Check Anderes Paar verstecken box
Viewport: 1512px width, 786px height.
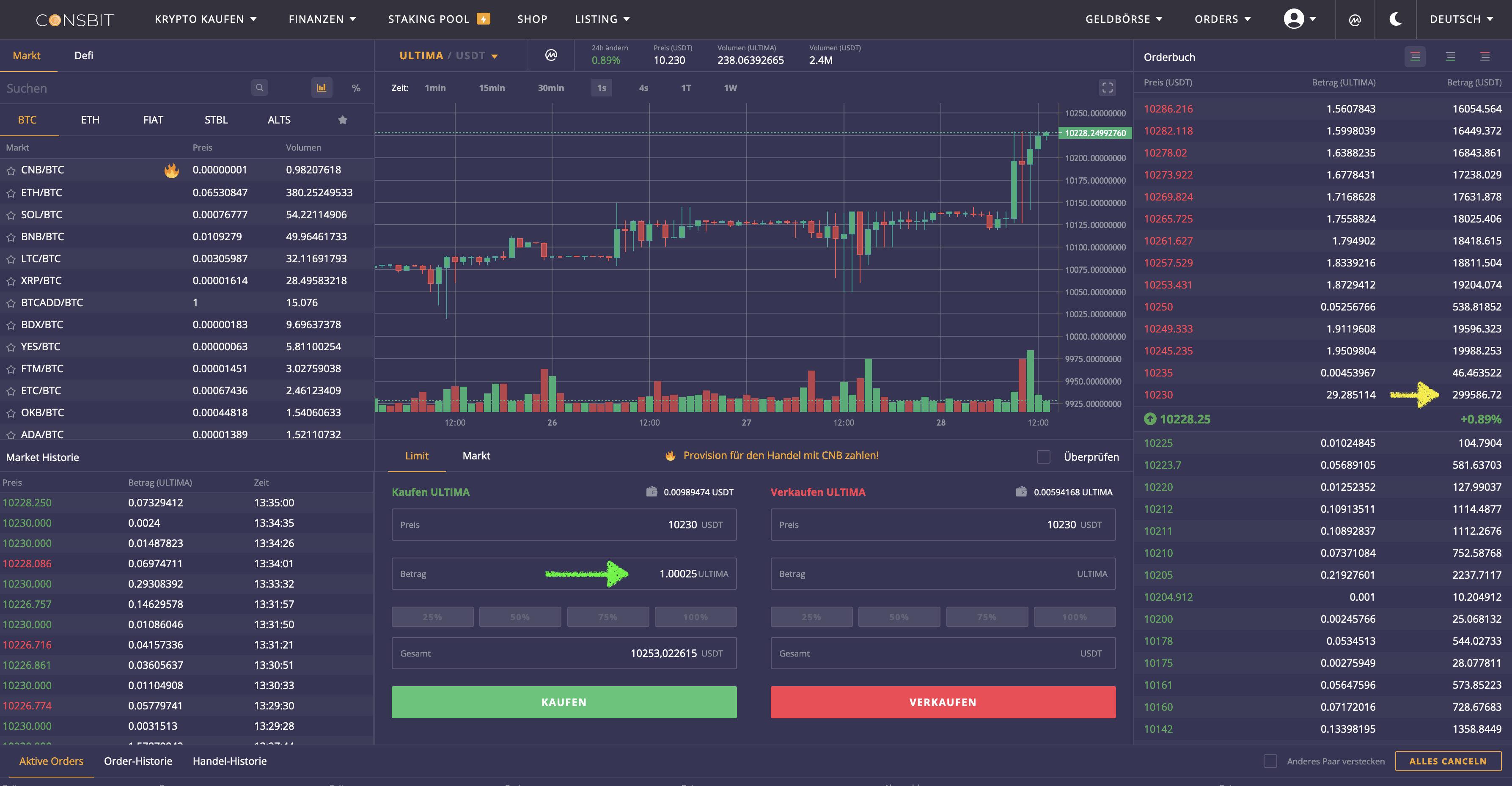(x=1270, y=761)
